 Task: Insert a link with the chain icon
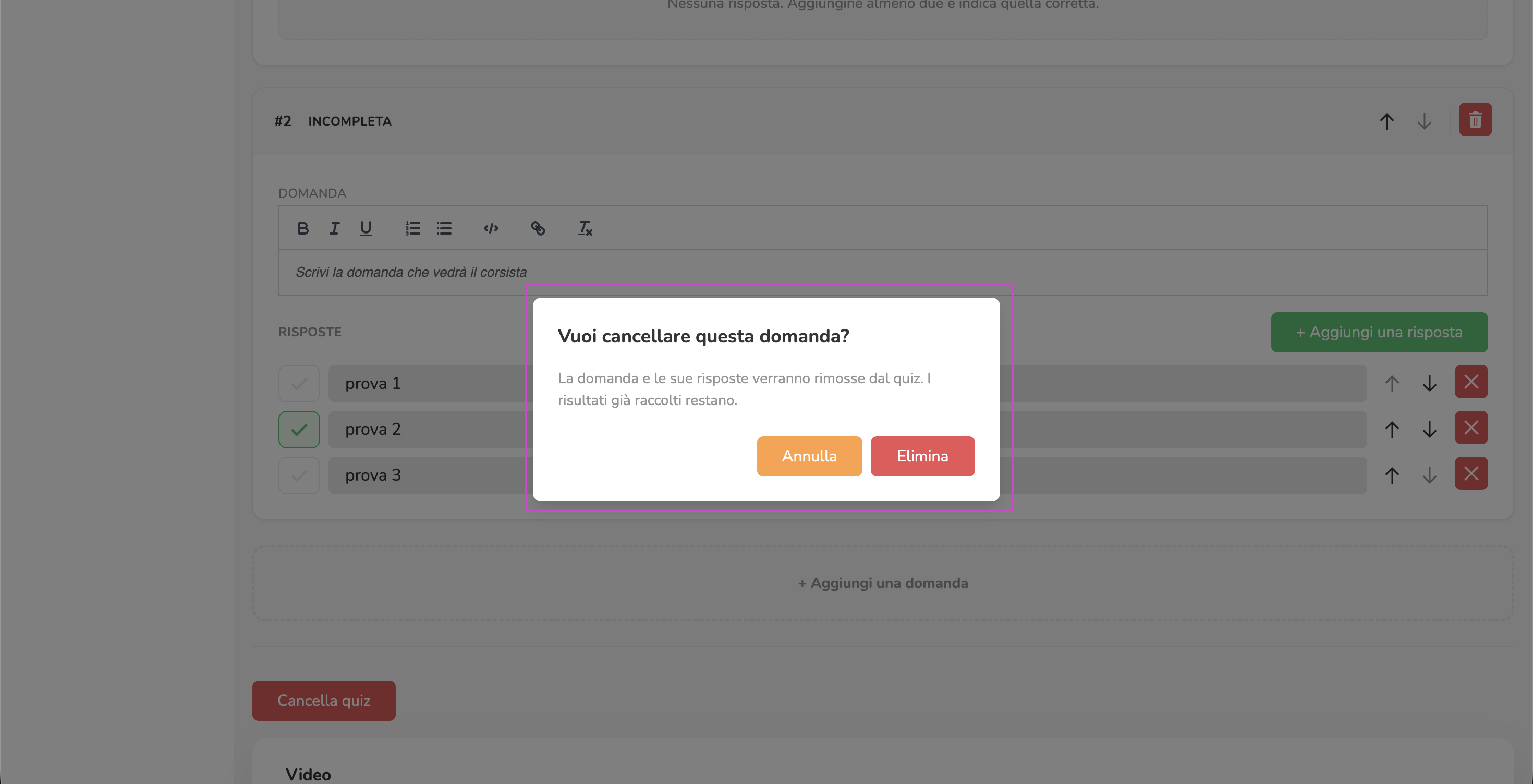pos(538,228)
